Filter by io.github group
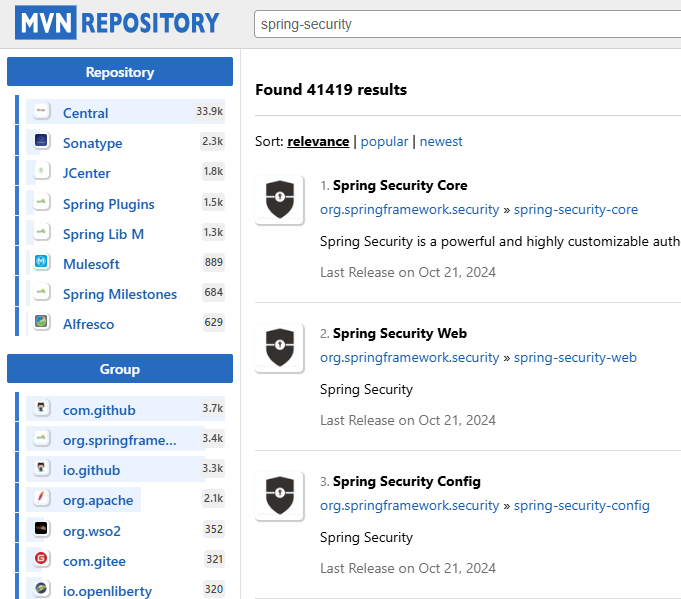The image size is (681, 599). [x=91, y=470]
